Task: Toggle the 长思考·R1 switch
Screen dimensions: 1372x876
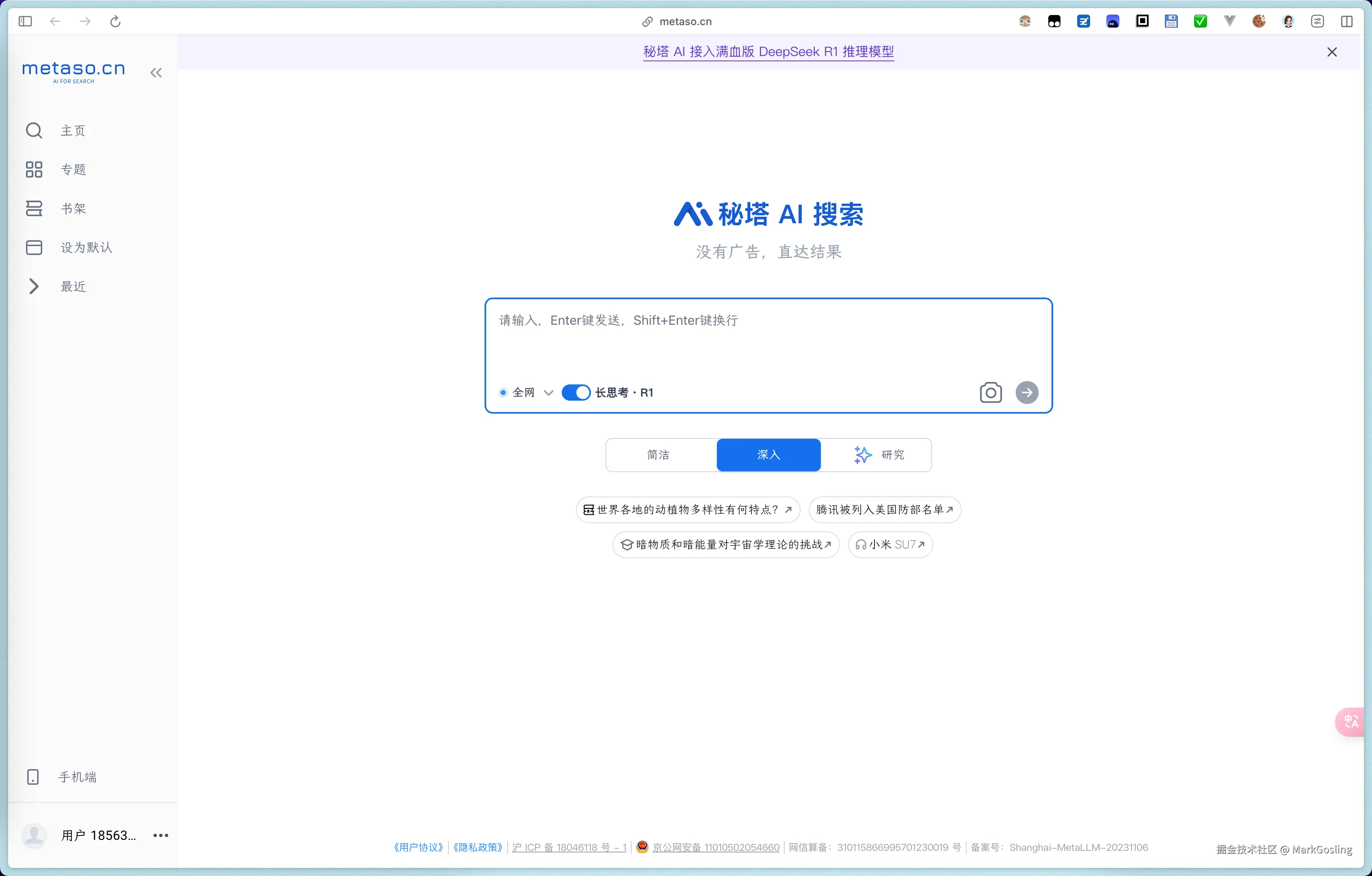Action: tap(576, 393)
